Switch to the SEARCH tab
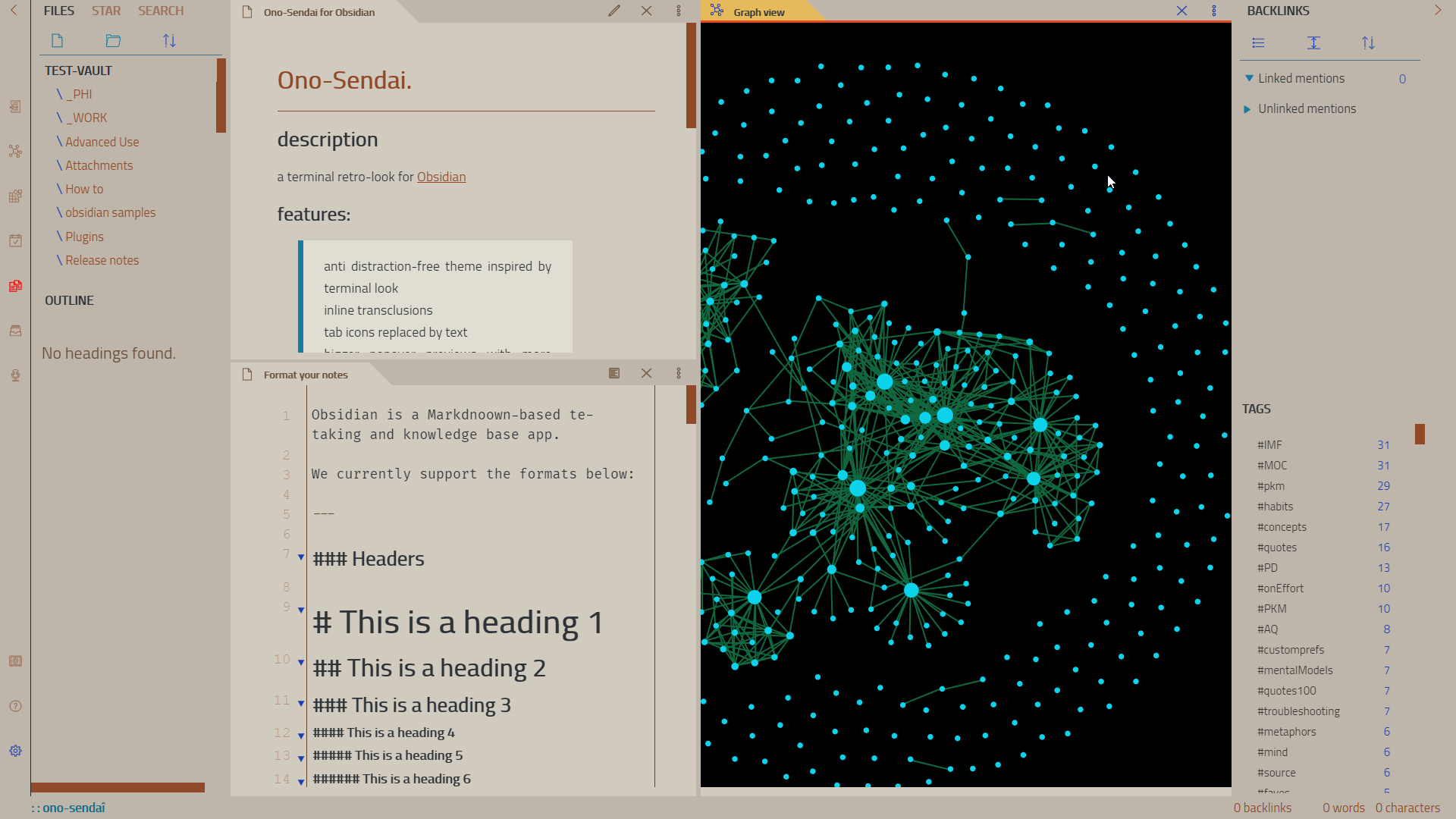Screen dimensions: 1456x819 point(161,11)
